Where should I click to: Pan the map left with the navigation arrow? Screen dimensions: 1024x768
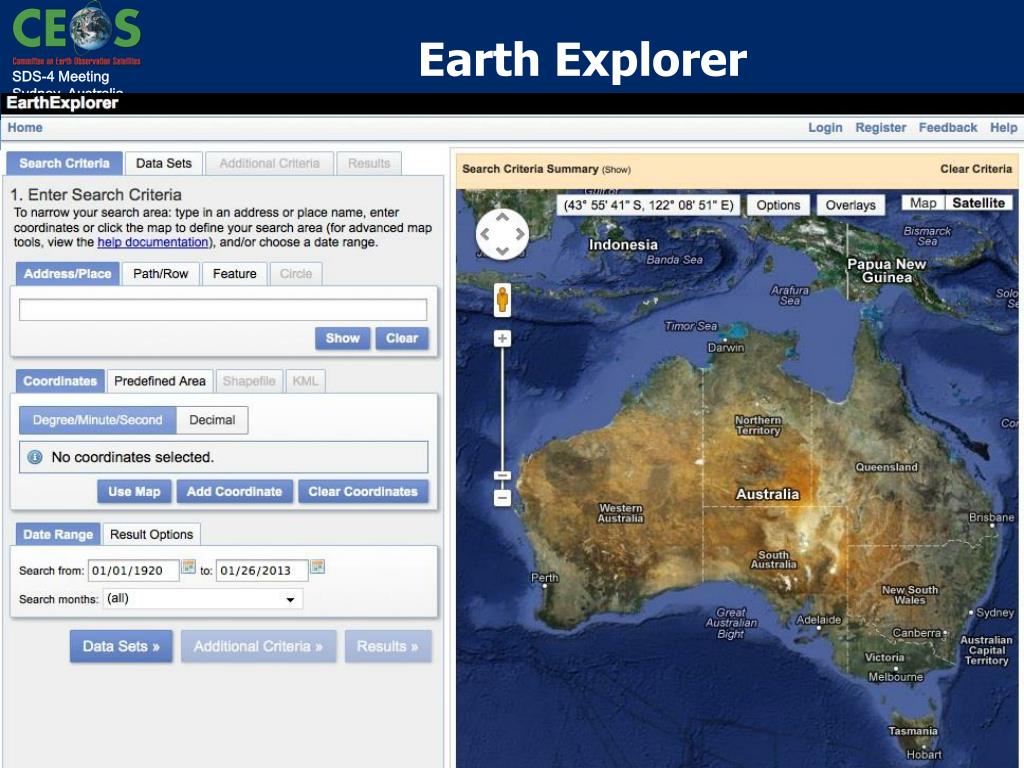coord(485,234)
